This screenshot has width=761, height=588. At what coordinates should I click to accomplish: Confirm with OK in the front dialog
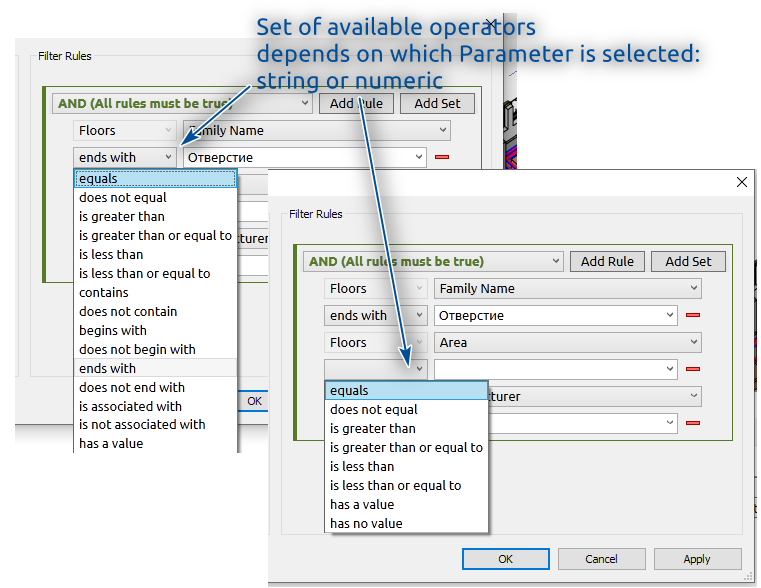(506, 559)
